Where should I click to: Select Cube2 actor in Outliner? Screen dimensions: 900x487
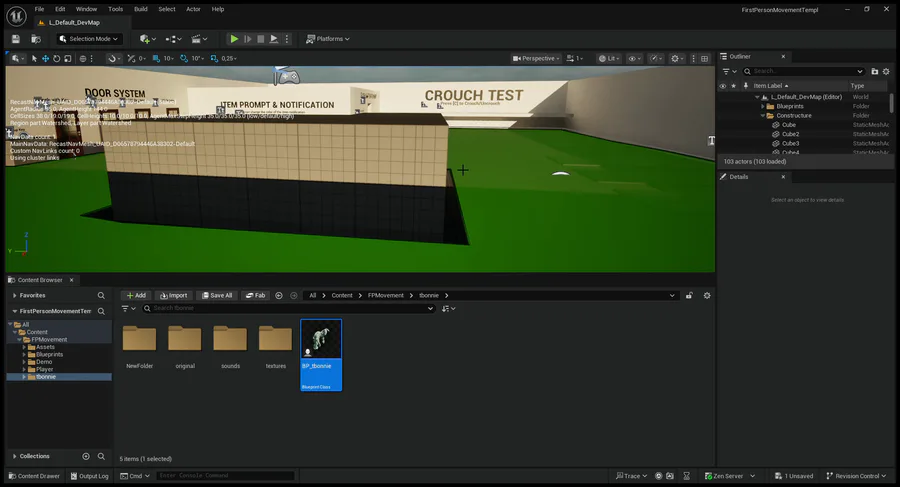790,134
